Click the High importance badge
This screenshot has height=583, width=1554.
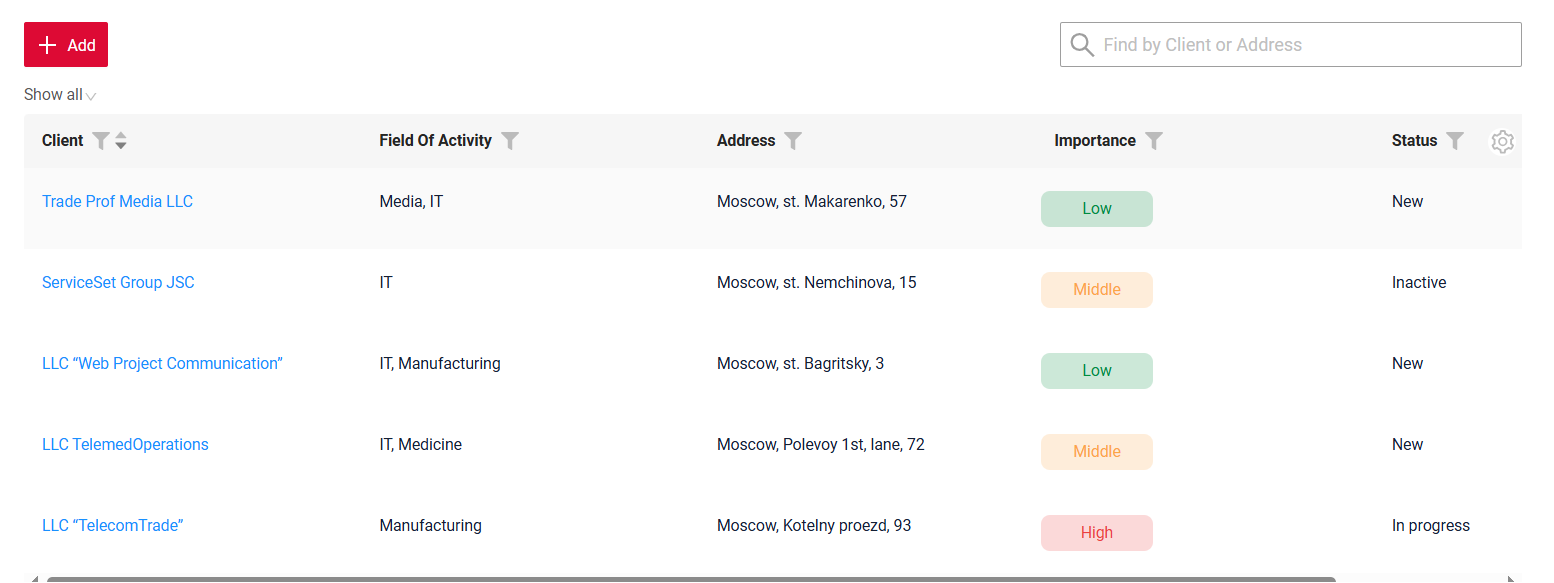pos(1096,533)
